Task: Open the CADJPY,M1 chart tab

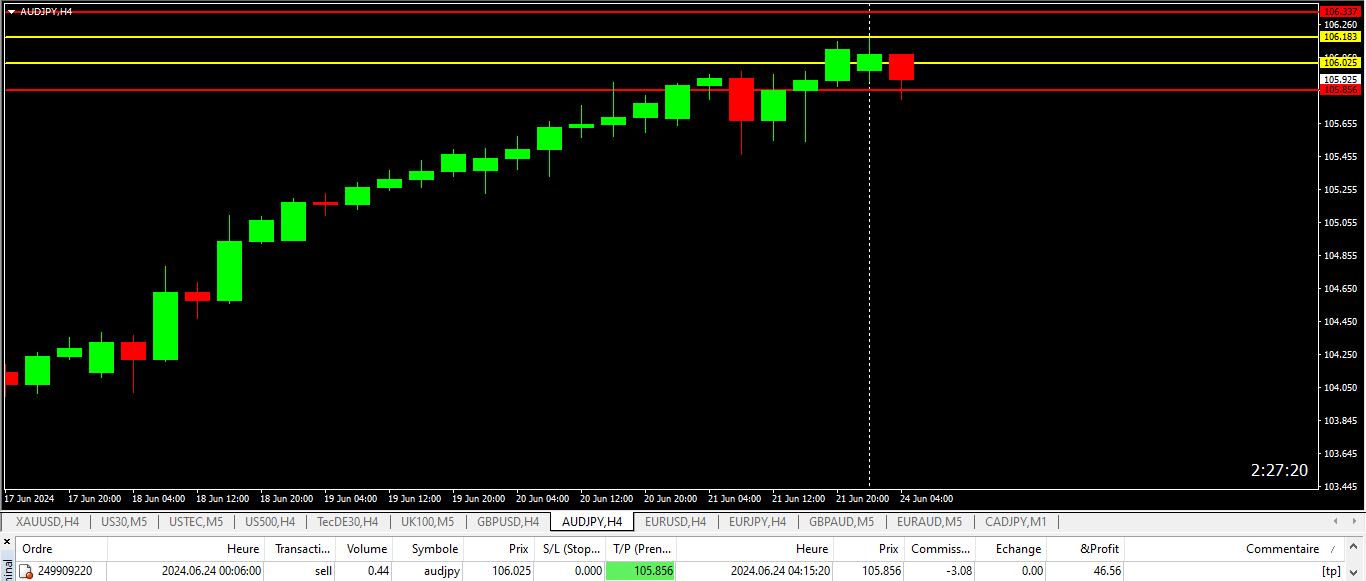Action: tap(1015, 521)
